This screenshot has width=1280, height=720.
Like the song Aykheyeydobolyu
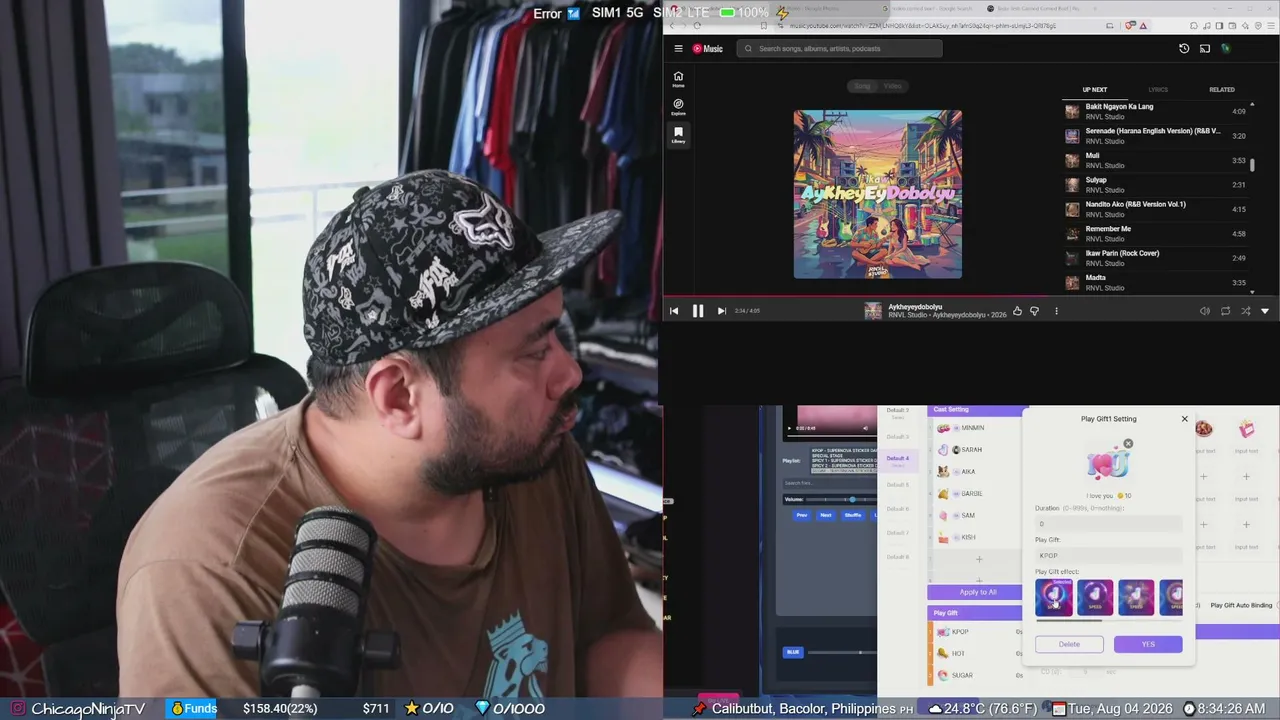[x=1017, y=311]
